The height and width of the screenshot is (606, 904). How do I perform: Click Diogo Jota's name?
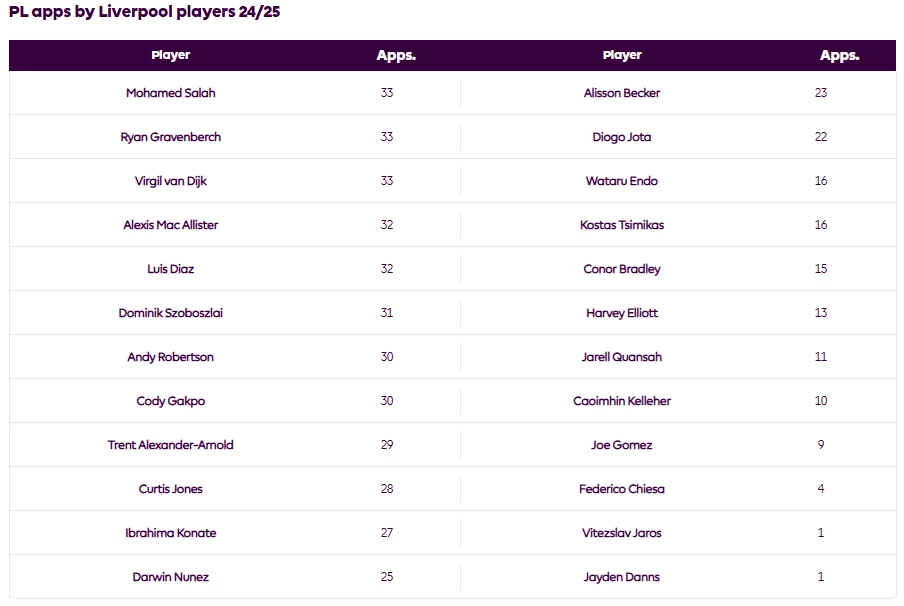tap(622, 137)
